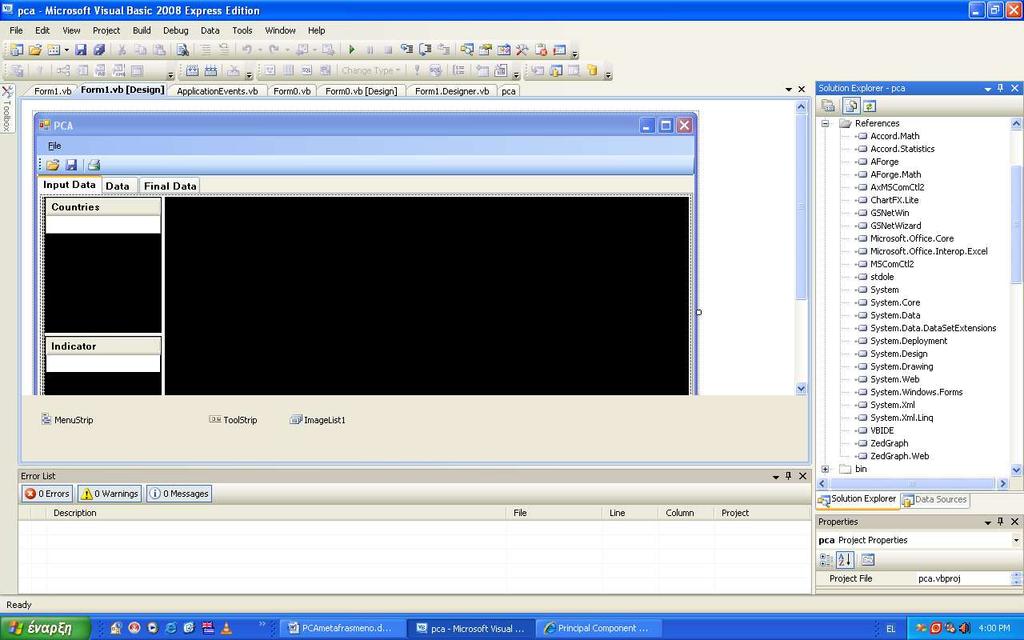Viewport: 1024px width, 640px height.
Task: Click the File menu in PCA form
Action: click(55, 146)
